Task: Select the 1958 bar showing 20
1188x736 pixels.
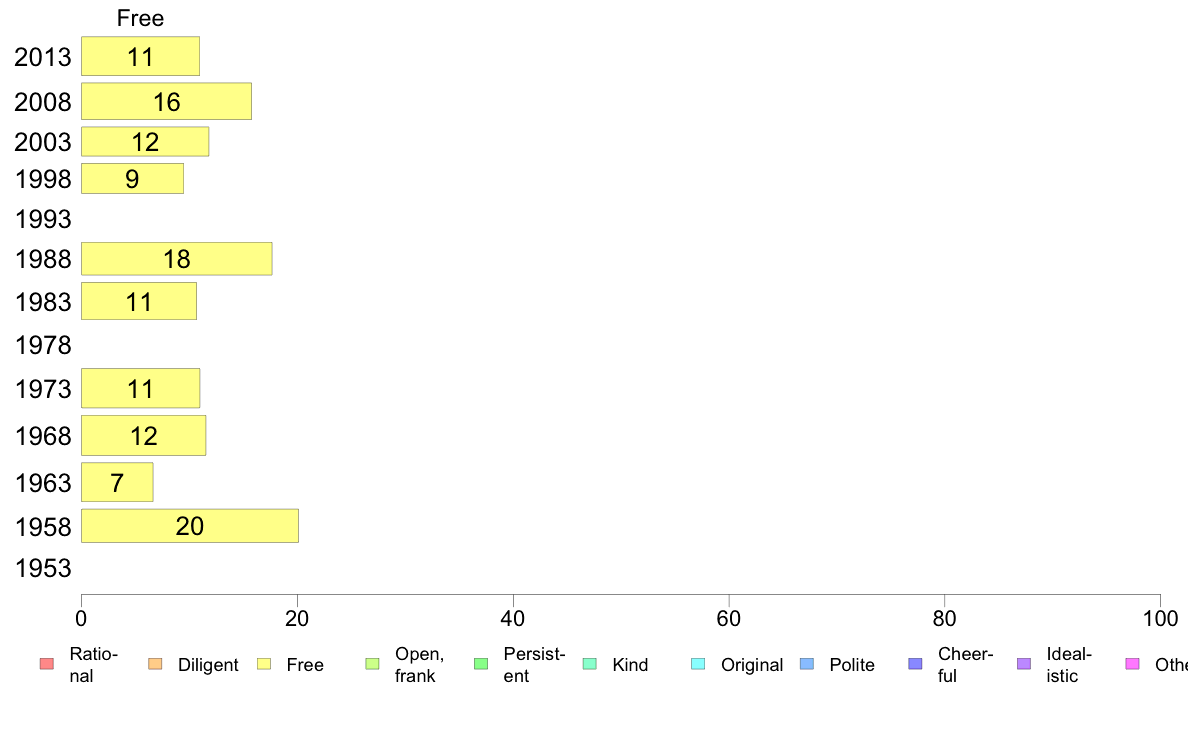Action: tap(190, 526)
